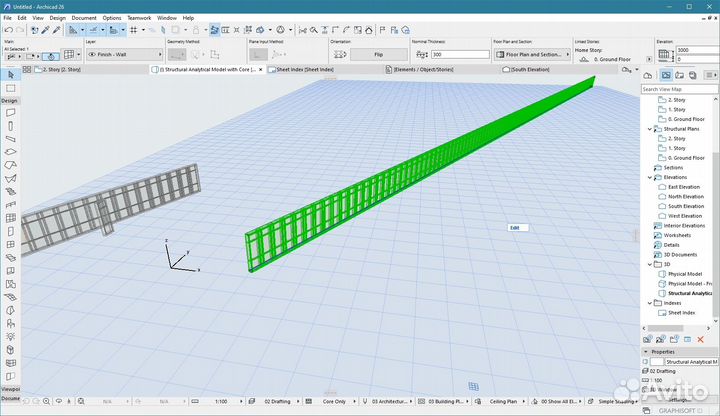Image resolution: width=720 pixels, height=416 pixels.
Task: Open the 02 Drafting pen set dropdown
Action: click(277, 401)
